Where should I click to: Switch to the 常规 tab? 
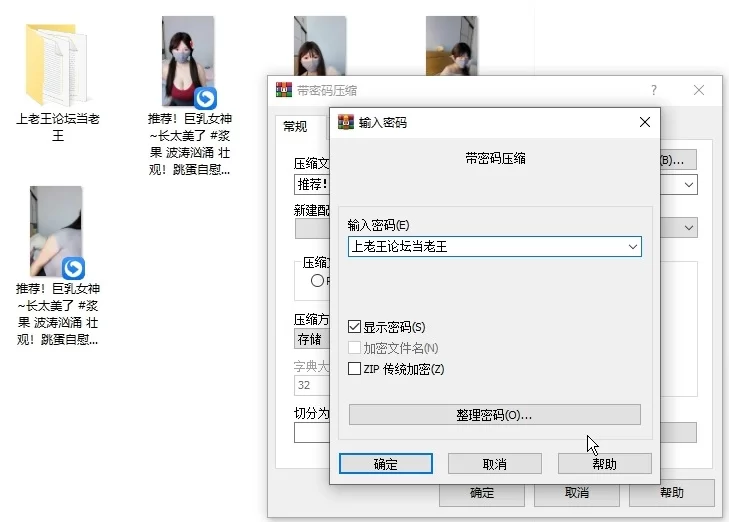coord(295,127)
